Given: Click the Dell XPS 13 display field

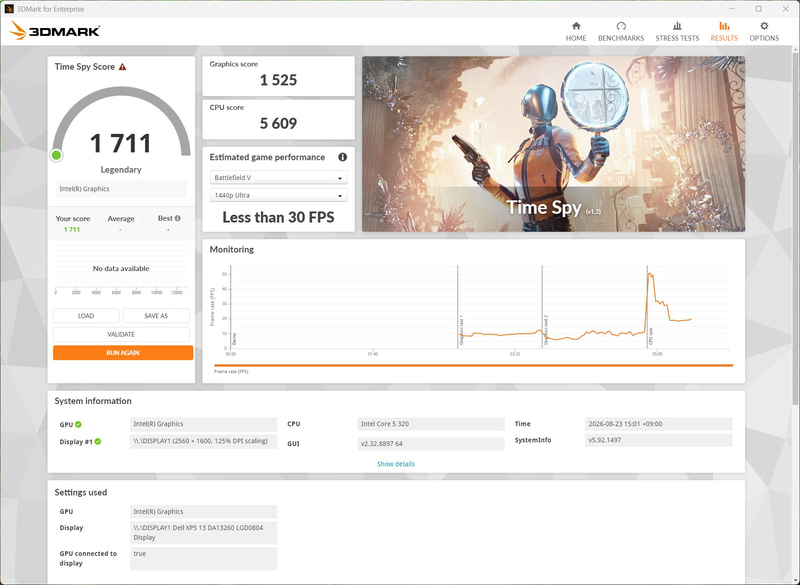Looking at the screenshot, I should [x=203, y=532].
